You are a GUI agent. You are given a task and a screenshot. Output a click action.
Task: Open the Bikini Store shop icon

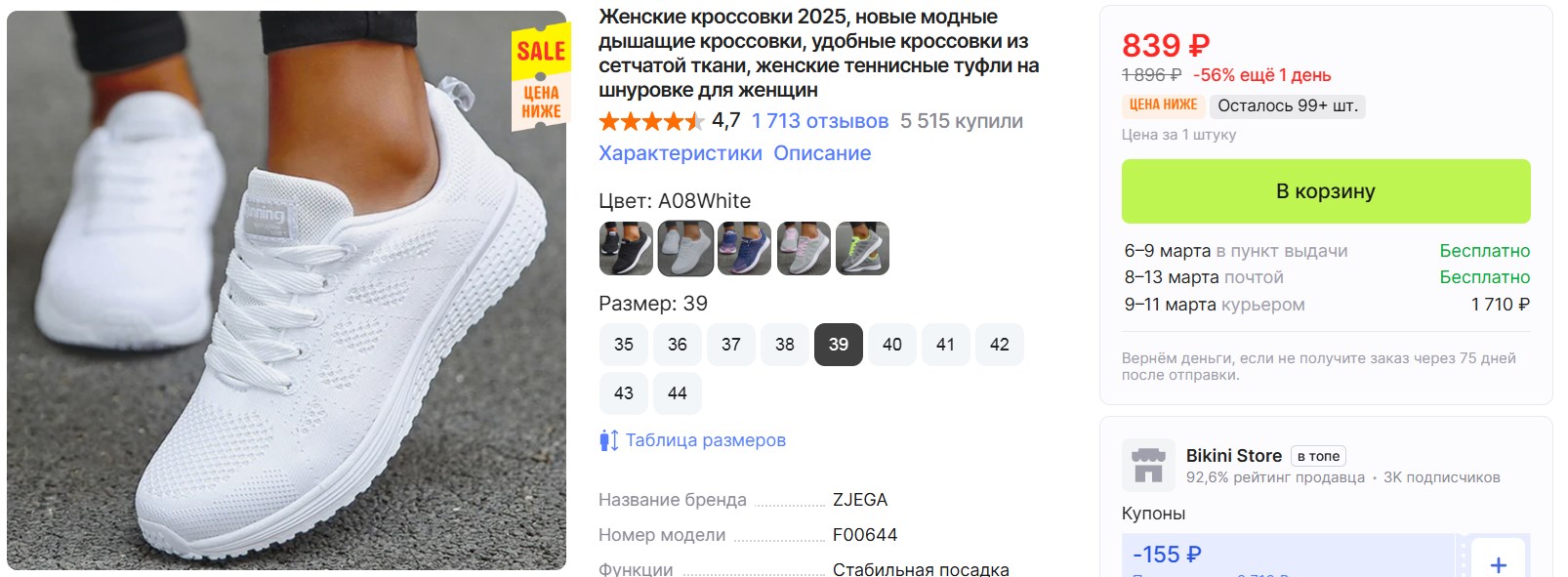(x=1148, y=465)
